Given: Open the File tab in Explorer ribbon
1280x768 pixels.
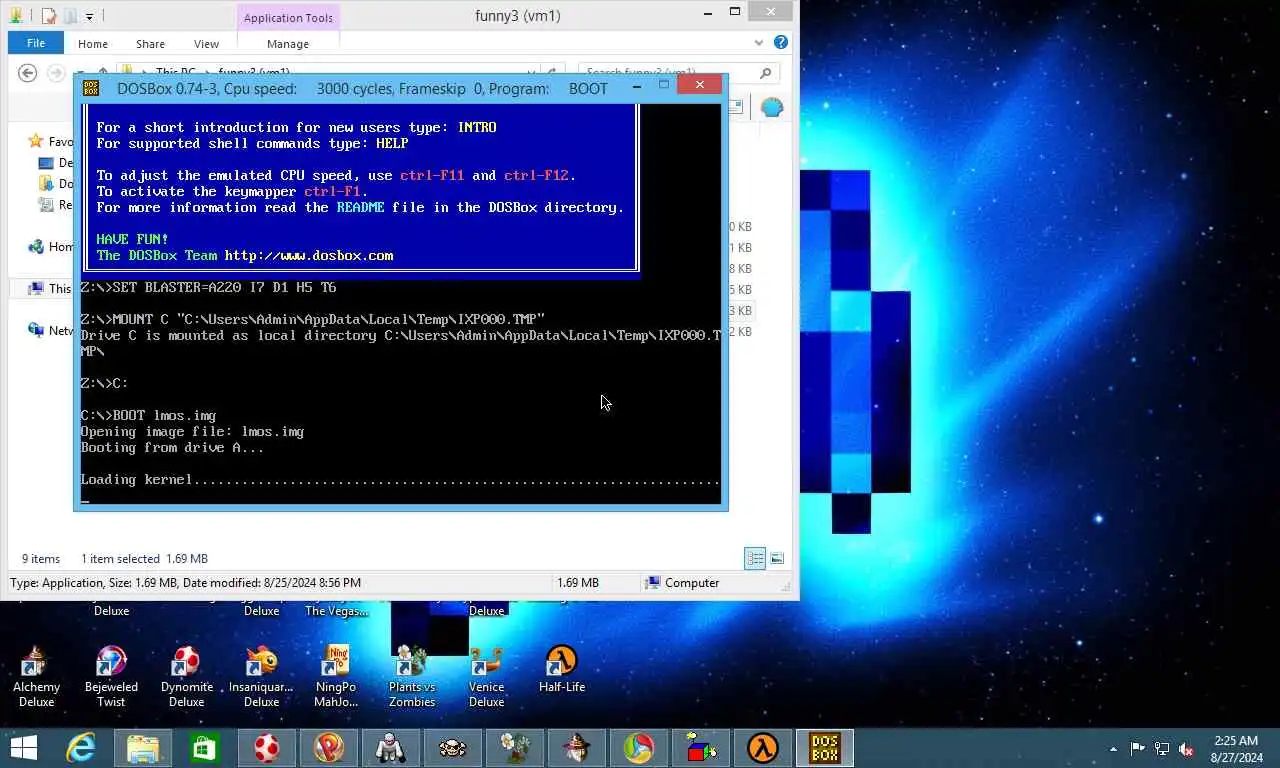Looking at the screenshot, I should tap(35, 43).
